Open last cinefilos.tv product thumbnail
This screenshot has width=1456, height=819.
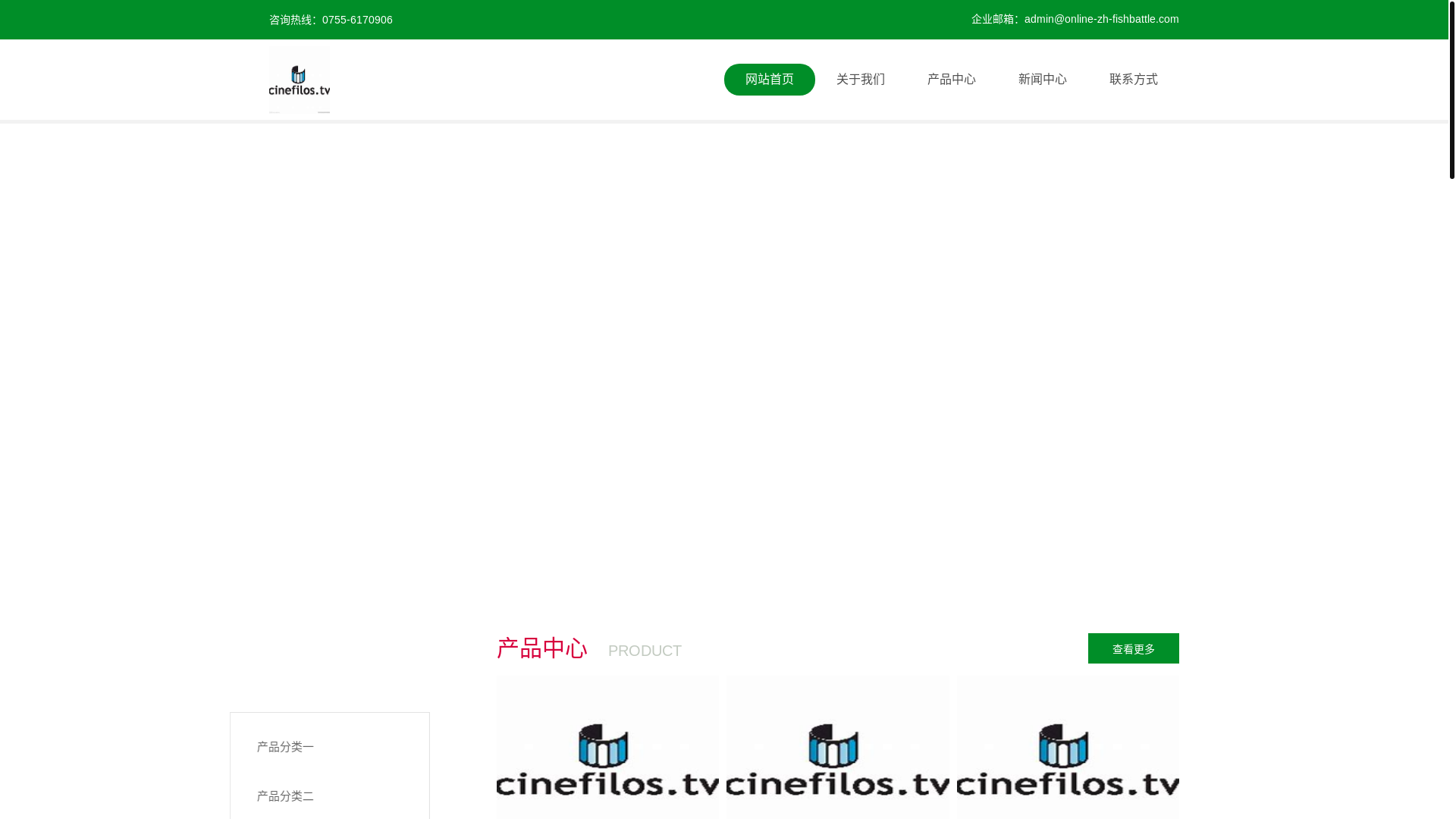coord(1068,748)
